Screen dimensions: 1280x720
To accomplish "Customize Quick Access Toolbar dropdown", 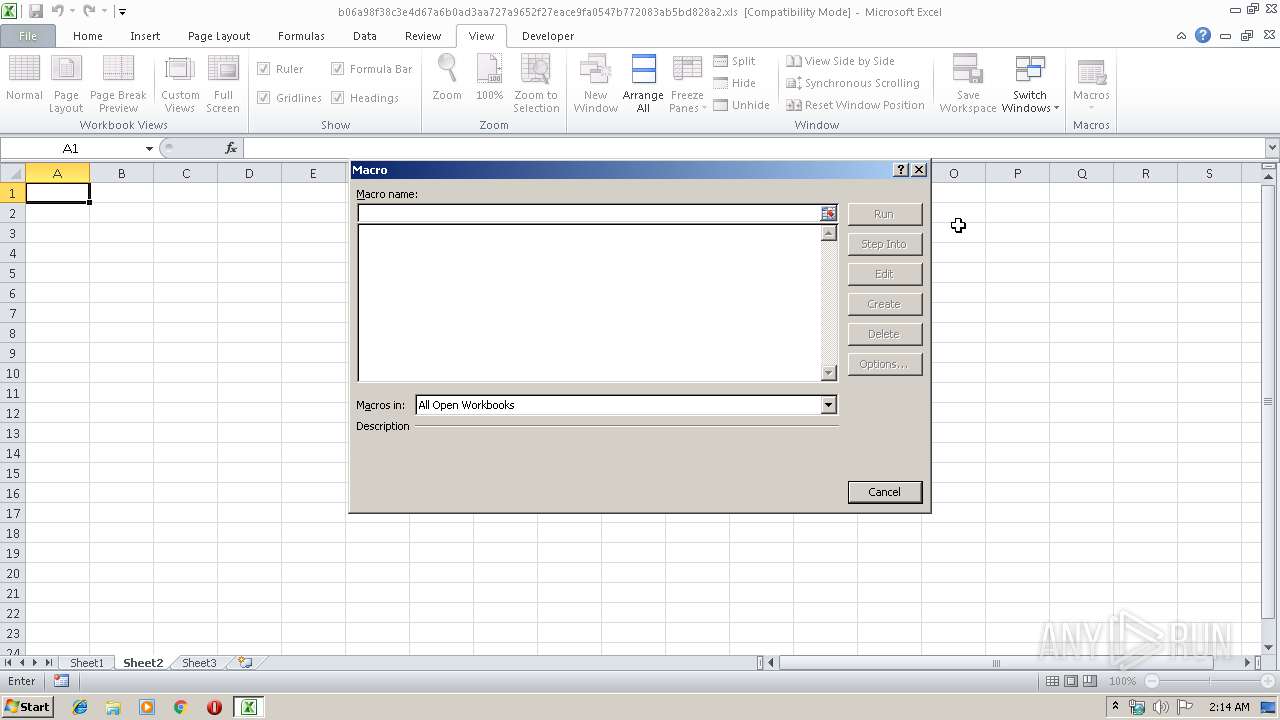I will pyautogui.click(x=122, y=12).
